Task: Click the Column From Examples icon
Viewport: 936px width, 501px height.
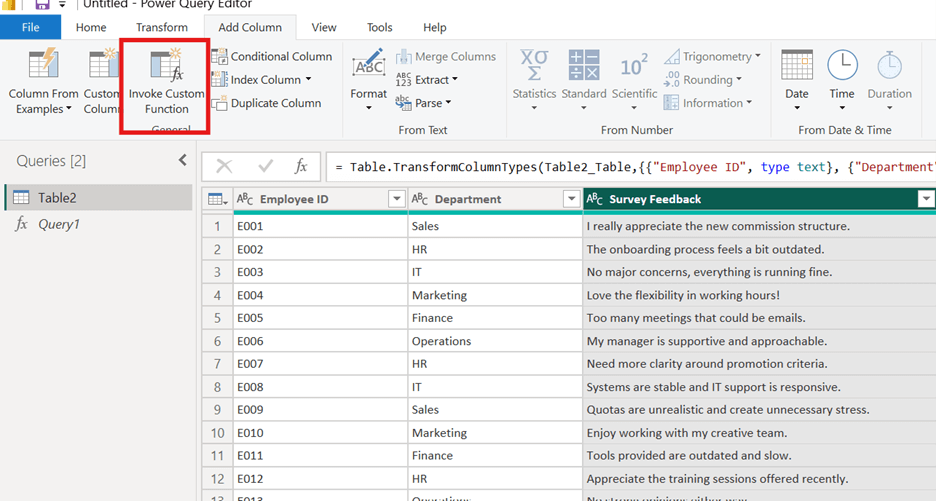Action: coord(44,64)
